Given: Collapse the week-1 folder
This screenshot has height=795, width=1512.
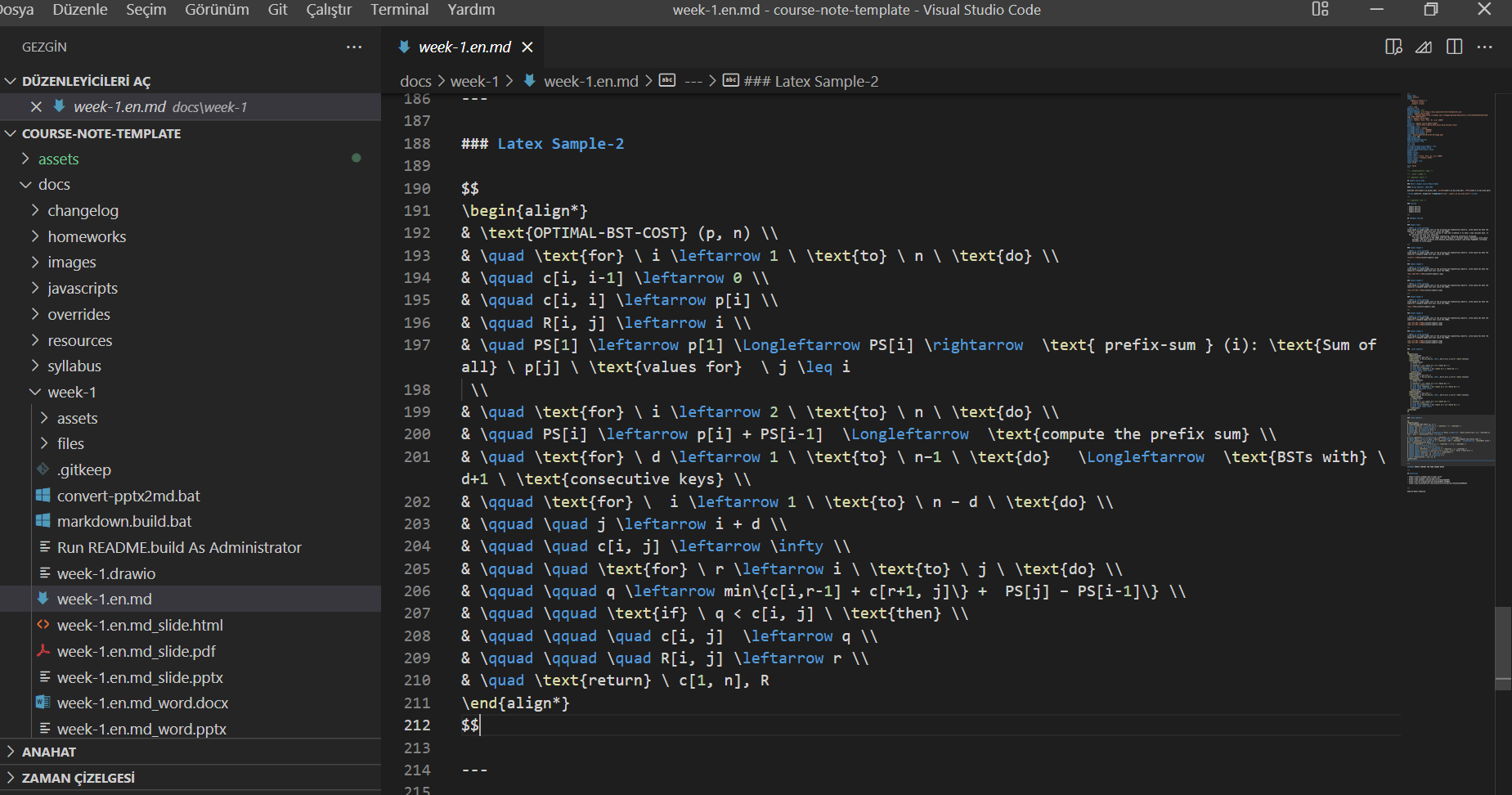Looking at the screenshot, I should pyautogui.click(x=35, y=392).
